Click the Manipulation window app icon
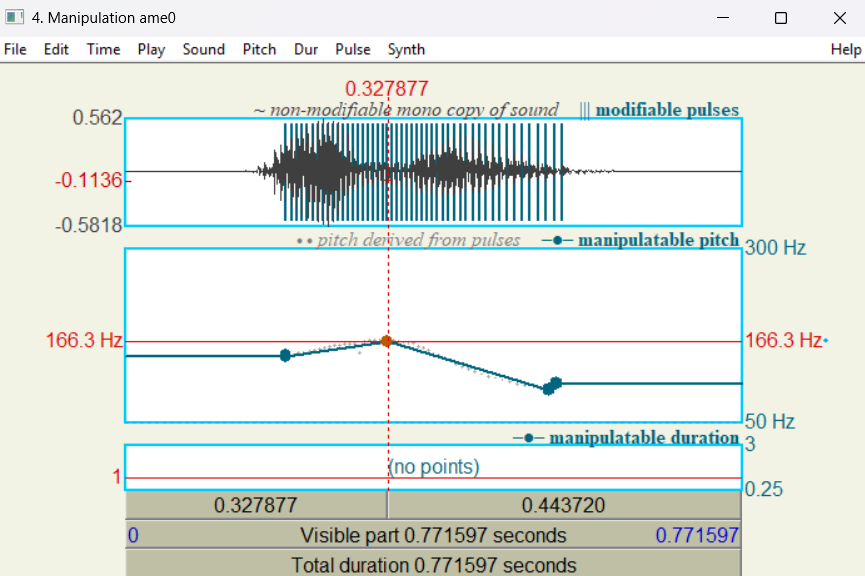Screen dimensions: 865x576 [x=14, y=18]
